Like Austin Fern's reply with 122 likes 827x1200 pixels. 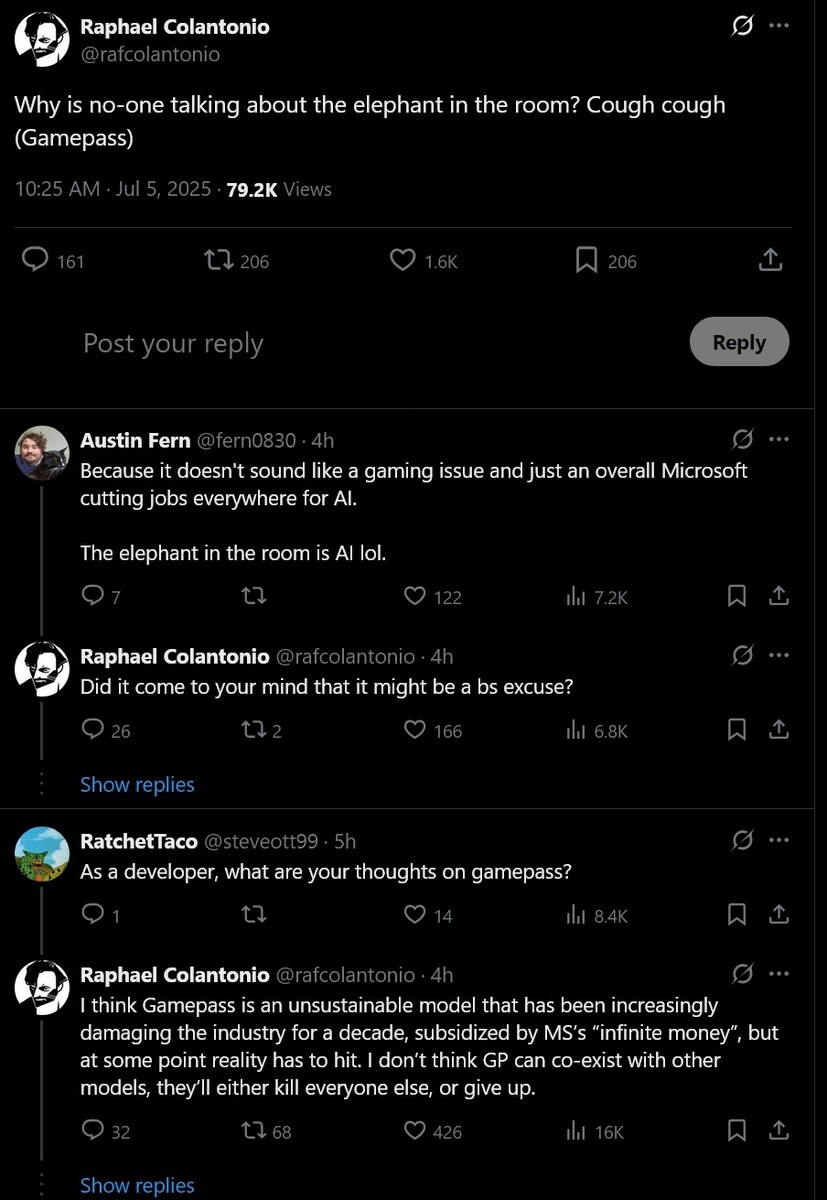pyautogui.click(x=415, y=597)
